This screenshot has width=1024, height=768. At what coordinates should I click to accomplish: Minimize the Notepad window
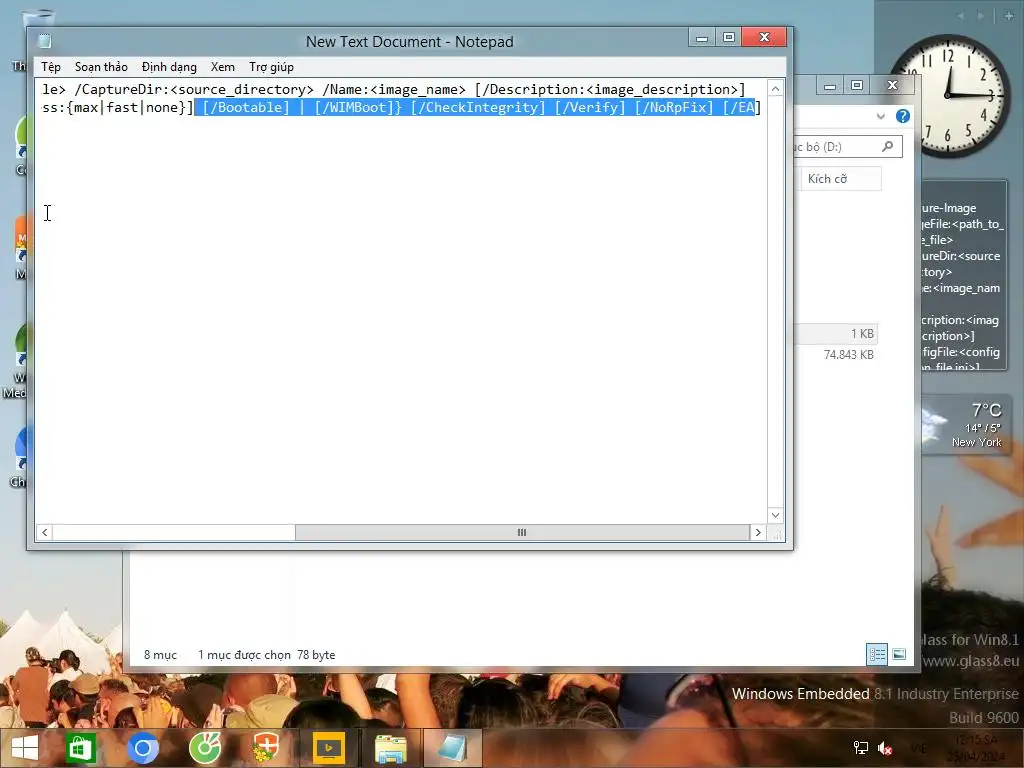702,38
